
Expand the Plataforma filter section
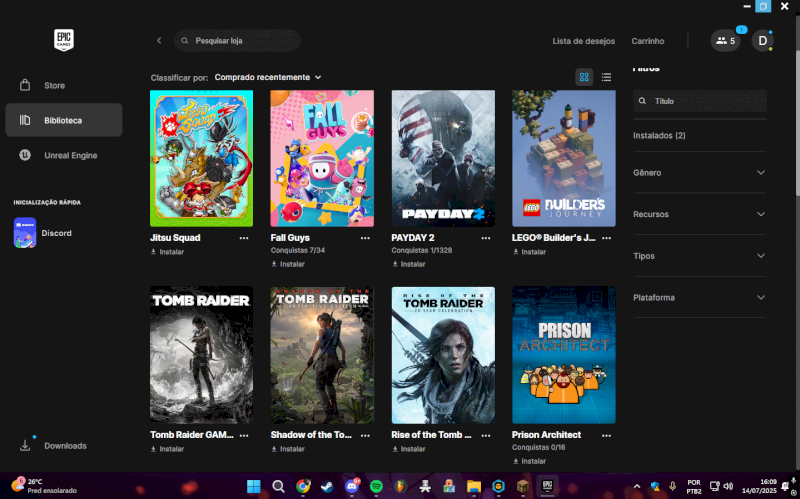point(699,297)
